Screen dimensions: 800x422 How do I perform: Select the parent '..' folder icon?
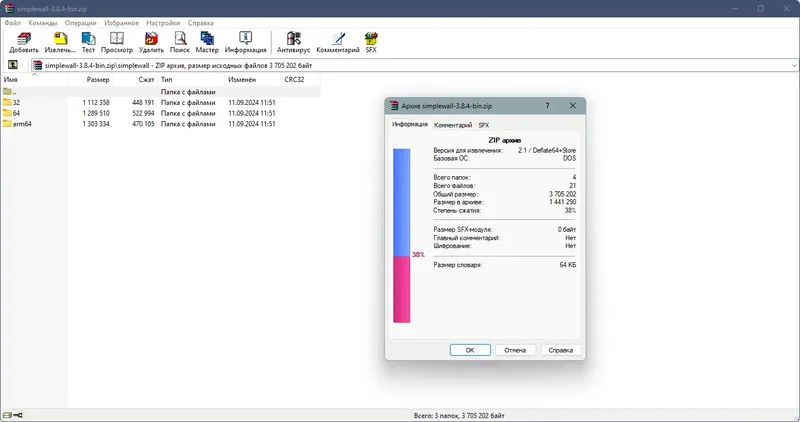(7, 92)
